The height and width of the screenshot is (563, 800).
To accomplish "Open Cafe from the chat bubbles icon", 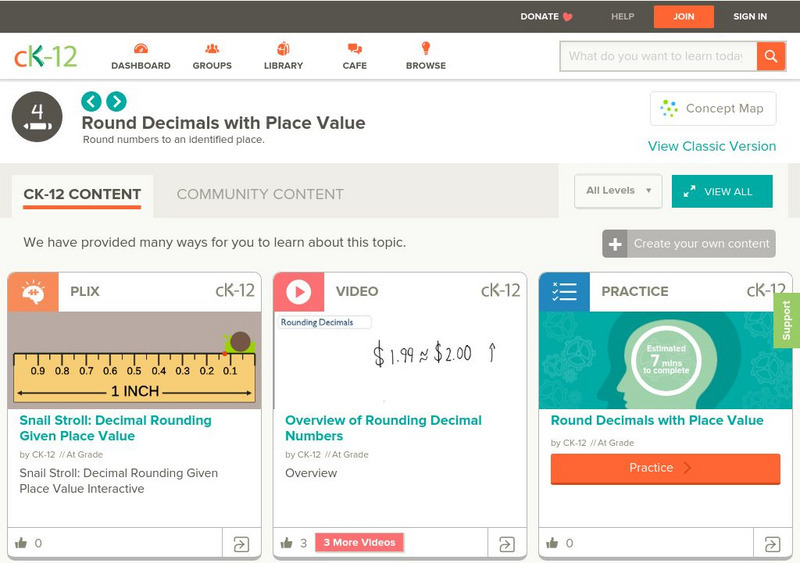I will (355, 49).
